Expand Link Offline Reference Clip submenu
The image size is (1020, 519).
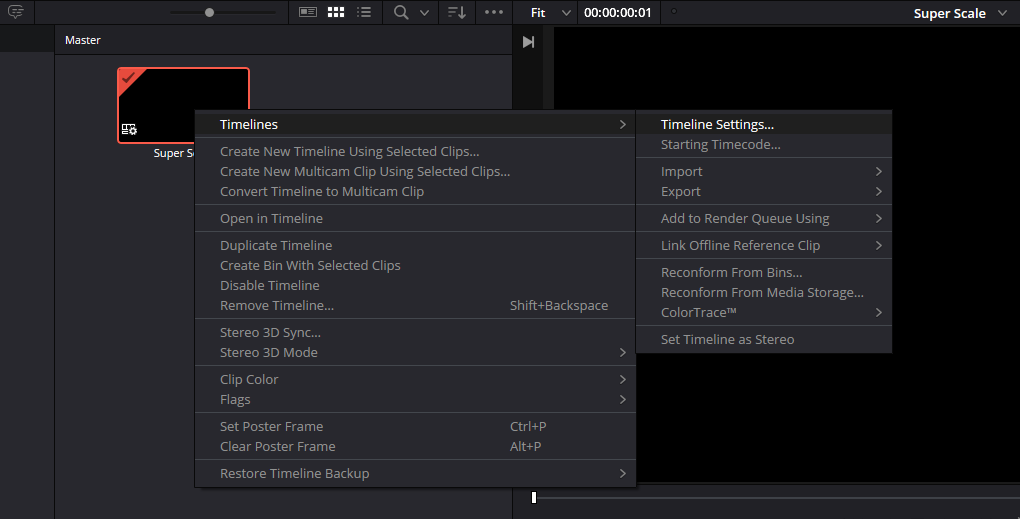[764, 245]
